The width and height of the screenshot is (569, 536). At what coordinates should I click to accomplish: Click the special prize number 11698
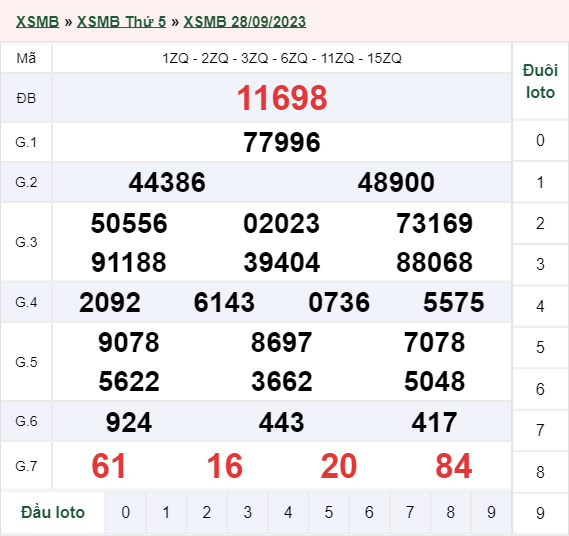(282, 98)
